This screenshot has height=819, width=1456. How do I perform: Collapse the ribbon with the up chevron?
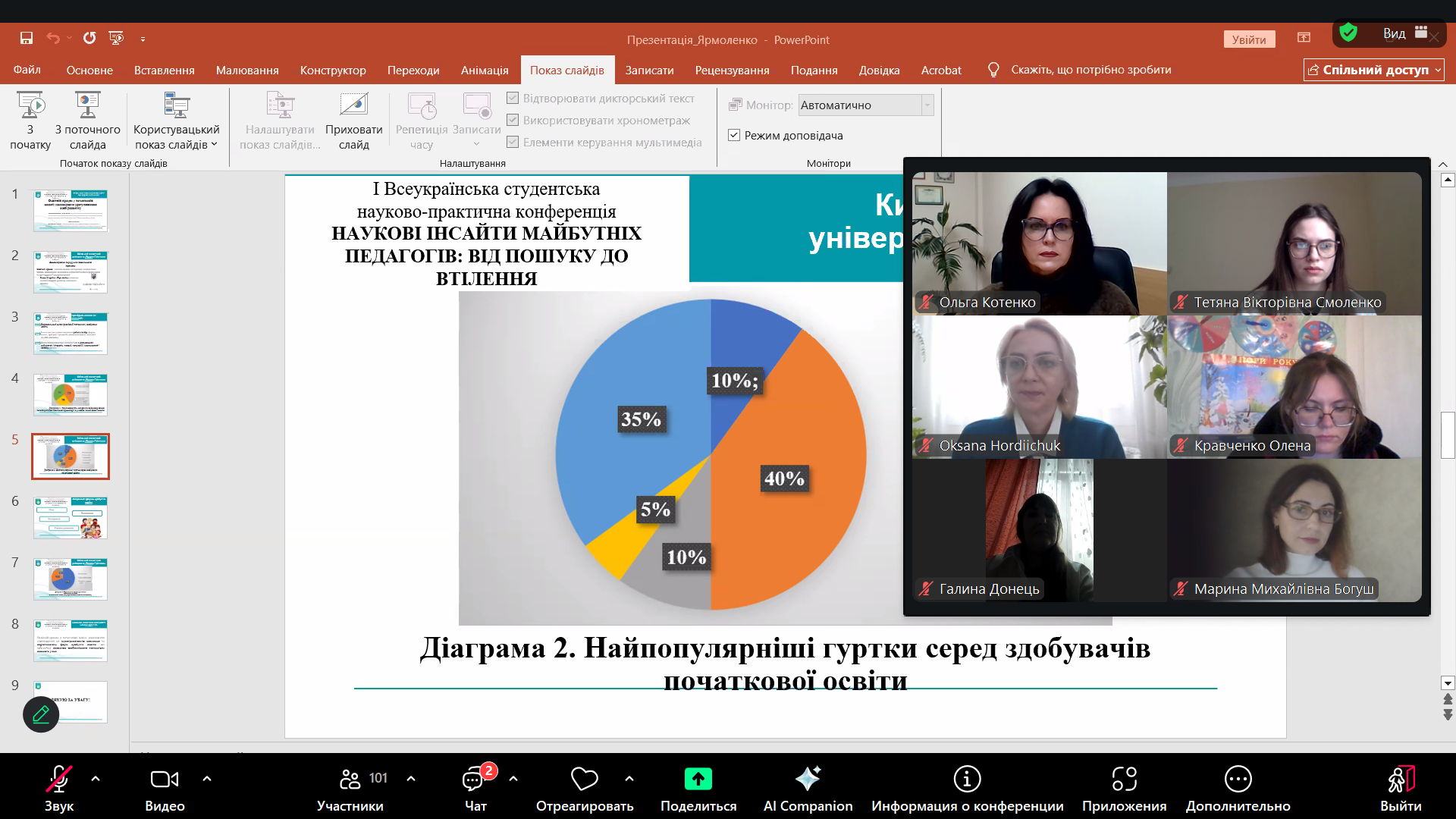tap(1443, 164)
